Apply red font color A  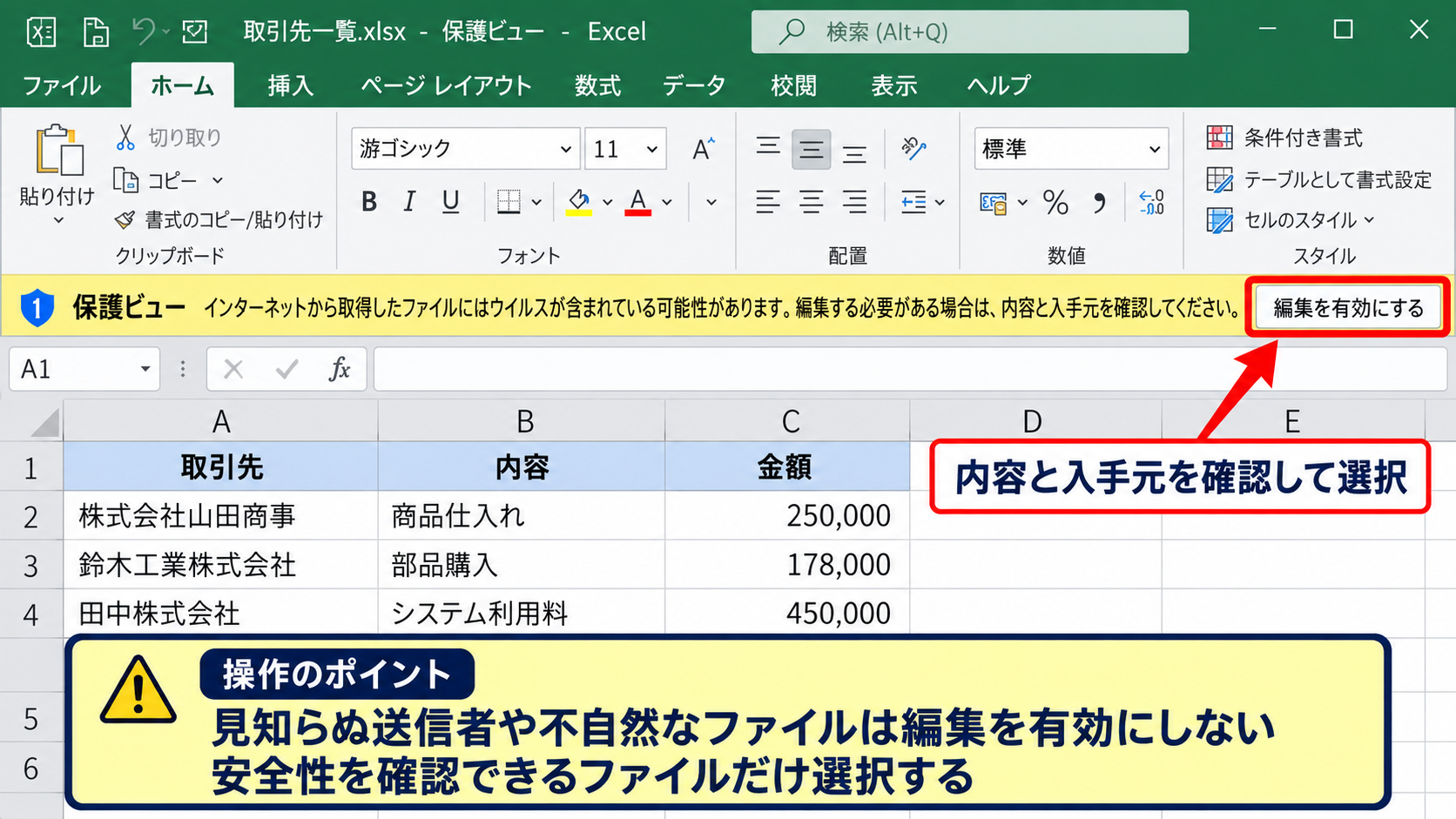tap(638, 202)
